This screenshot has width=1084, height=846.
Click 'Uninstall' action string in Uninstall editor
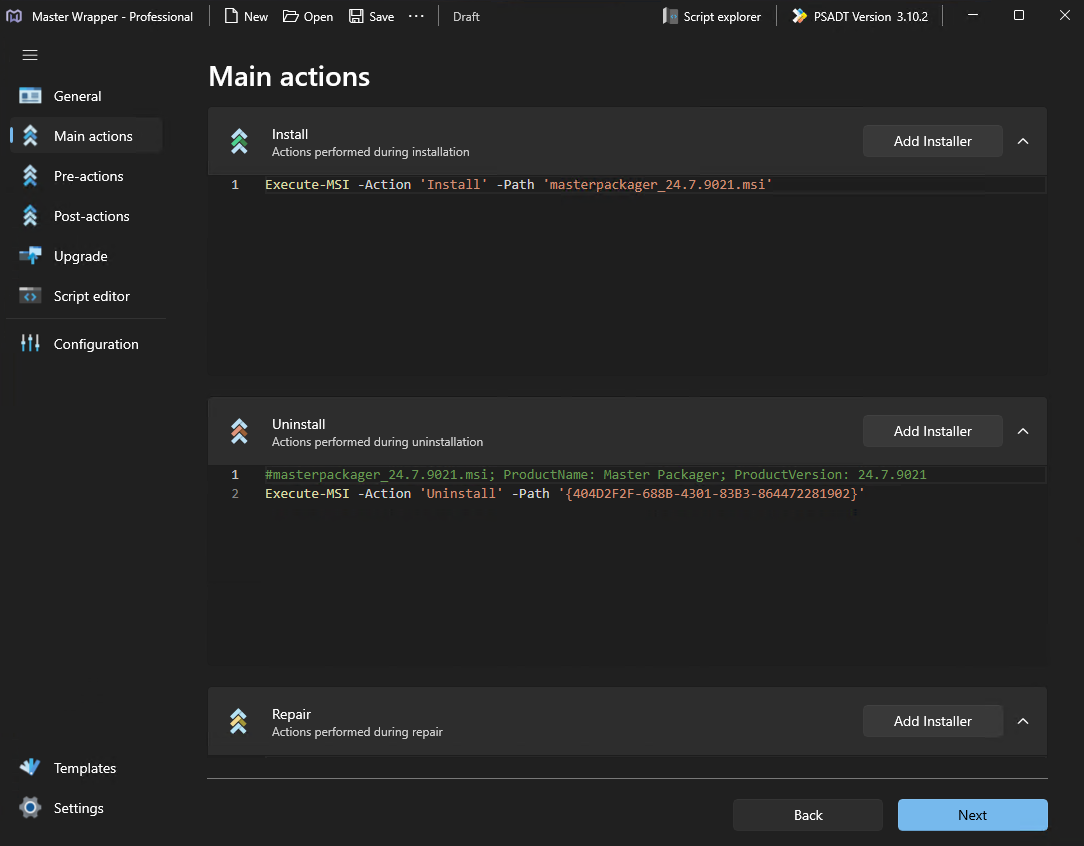coord(461,494)
